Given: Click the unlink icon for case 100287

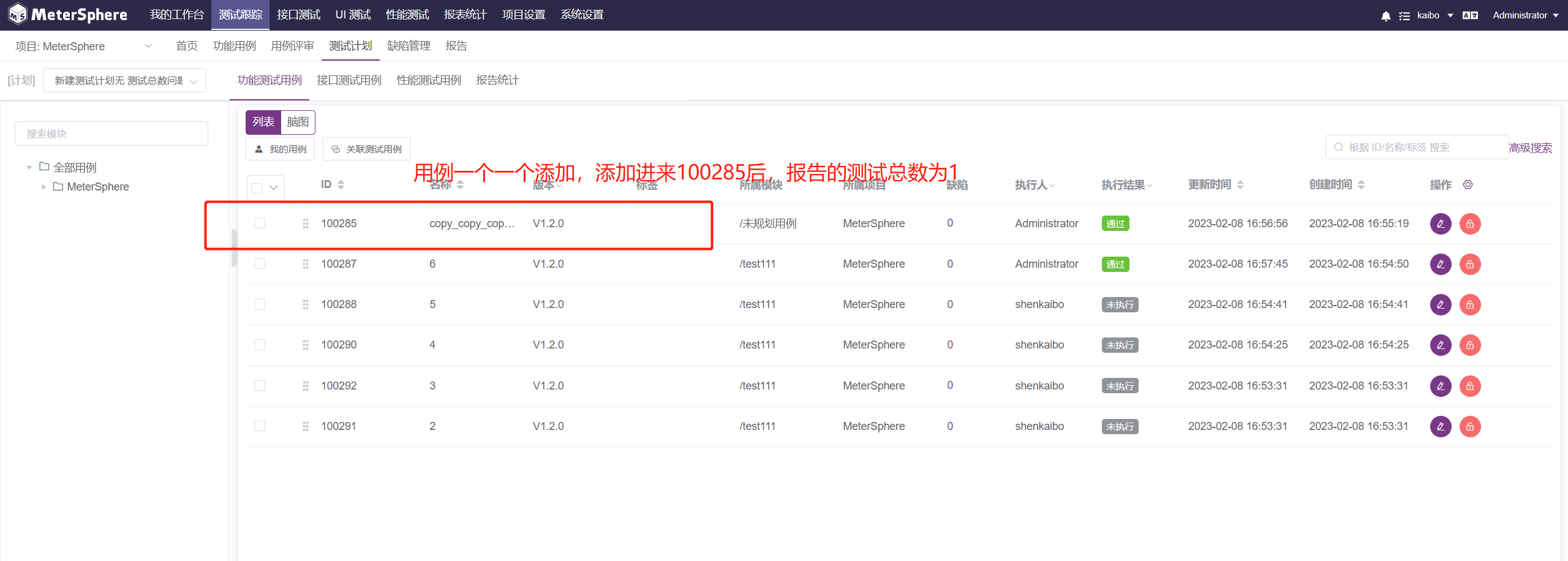Looking at the screenshot, I should pyautogui.click(x=1470, y=264).
